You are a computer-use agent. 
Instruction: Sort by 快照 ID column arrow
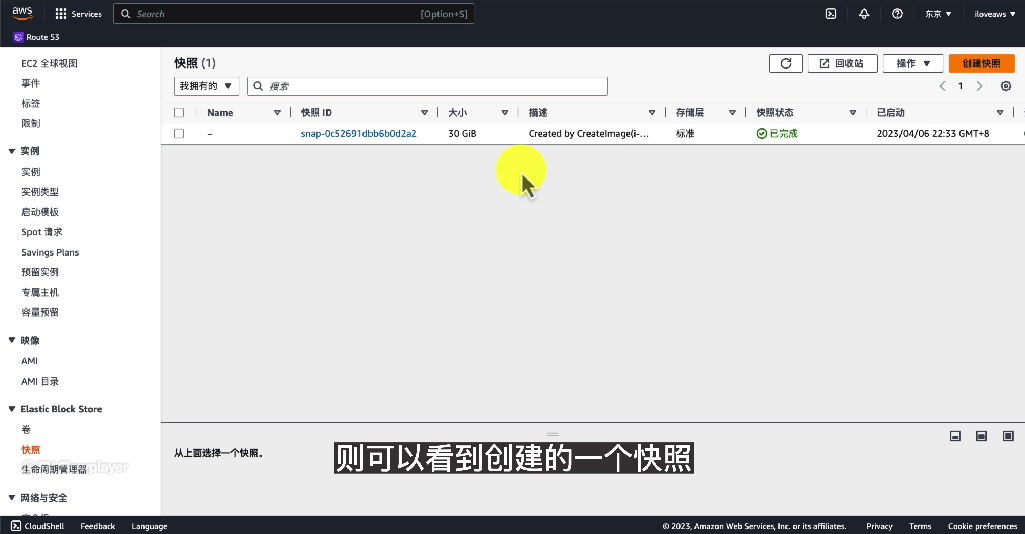(x=424, y=112)
